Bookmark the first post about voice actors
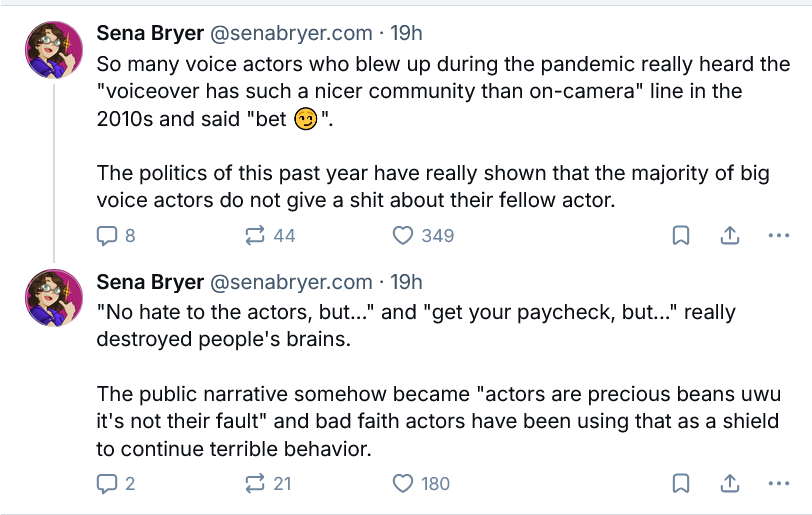Image resolution: width=812 pixels, height=515 pixels. (x=680, y=236)
